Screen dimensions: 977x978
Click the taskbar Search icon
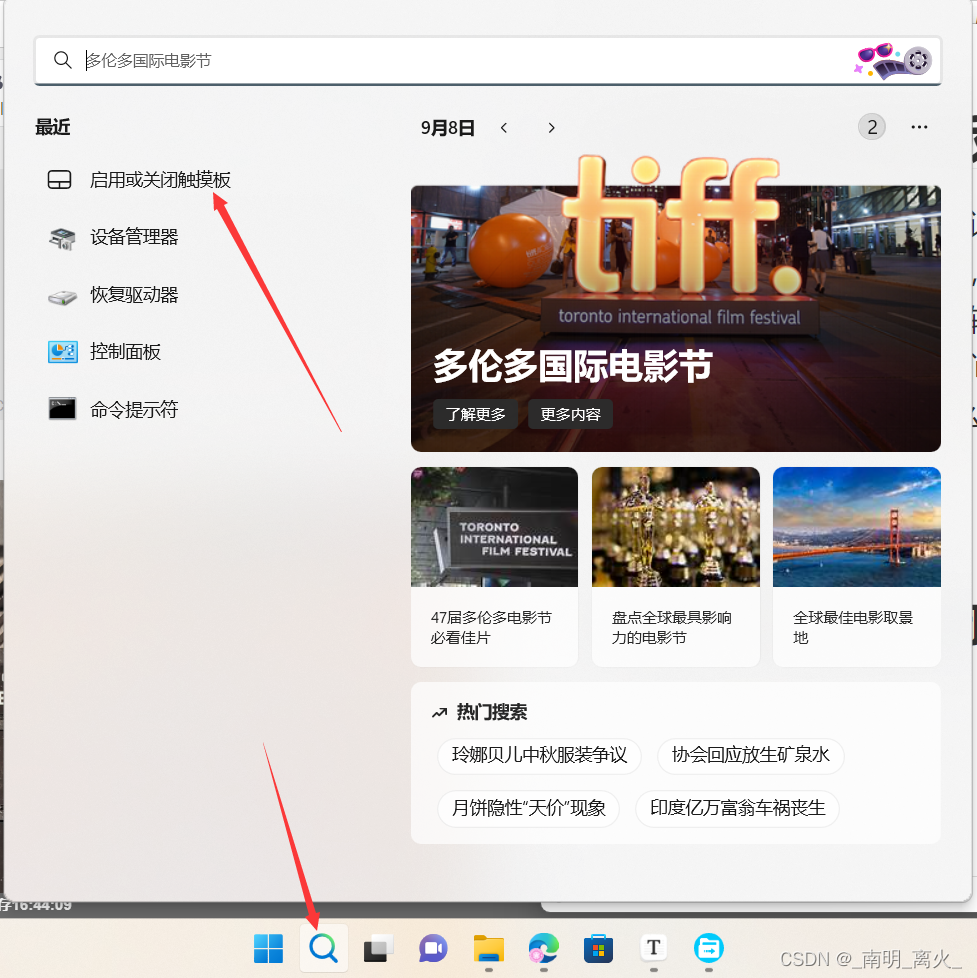(323, 949)
